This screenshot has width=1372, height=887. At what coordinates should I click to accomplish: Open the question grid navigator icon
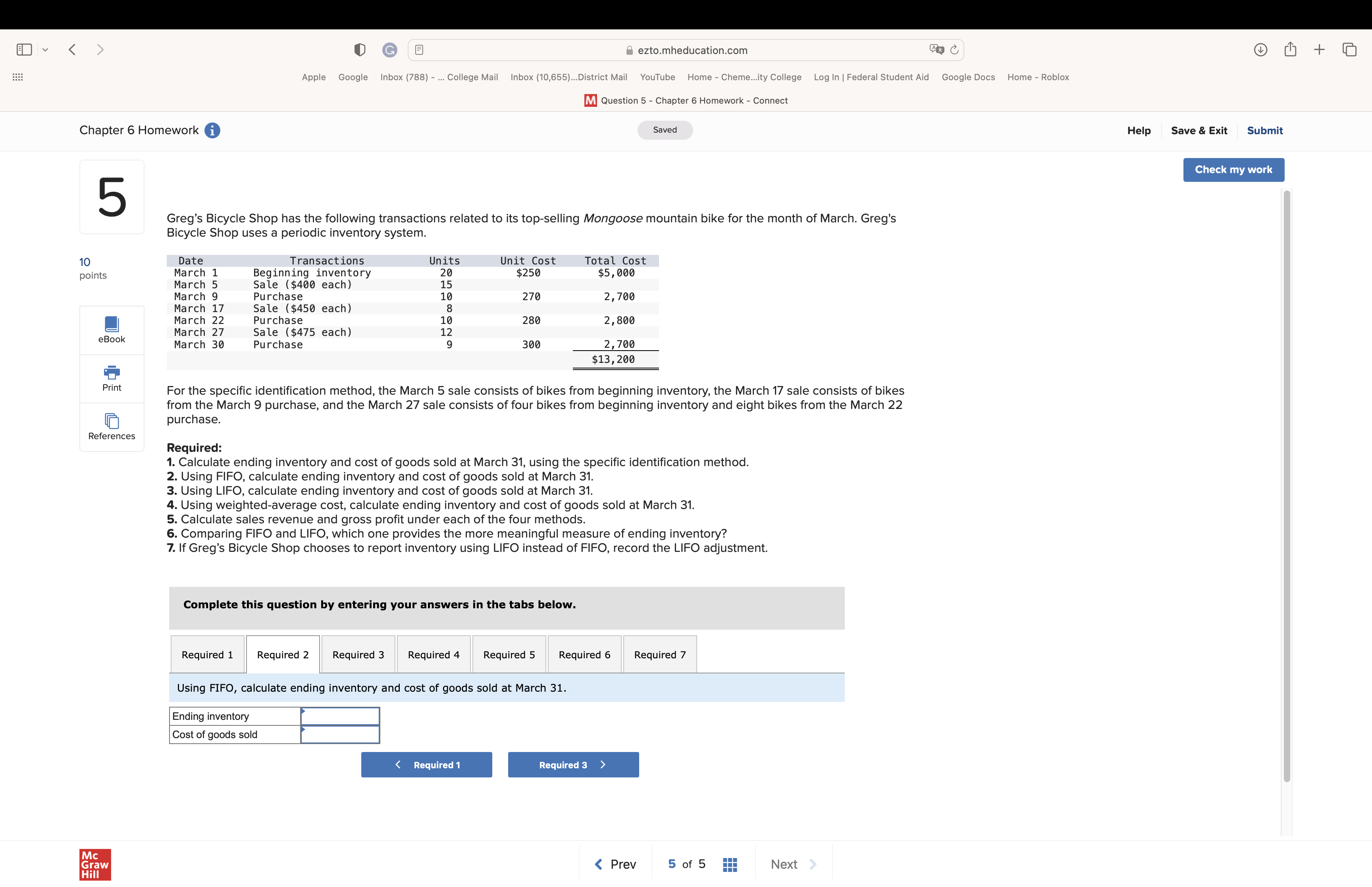729,864
